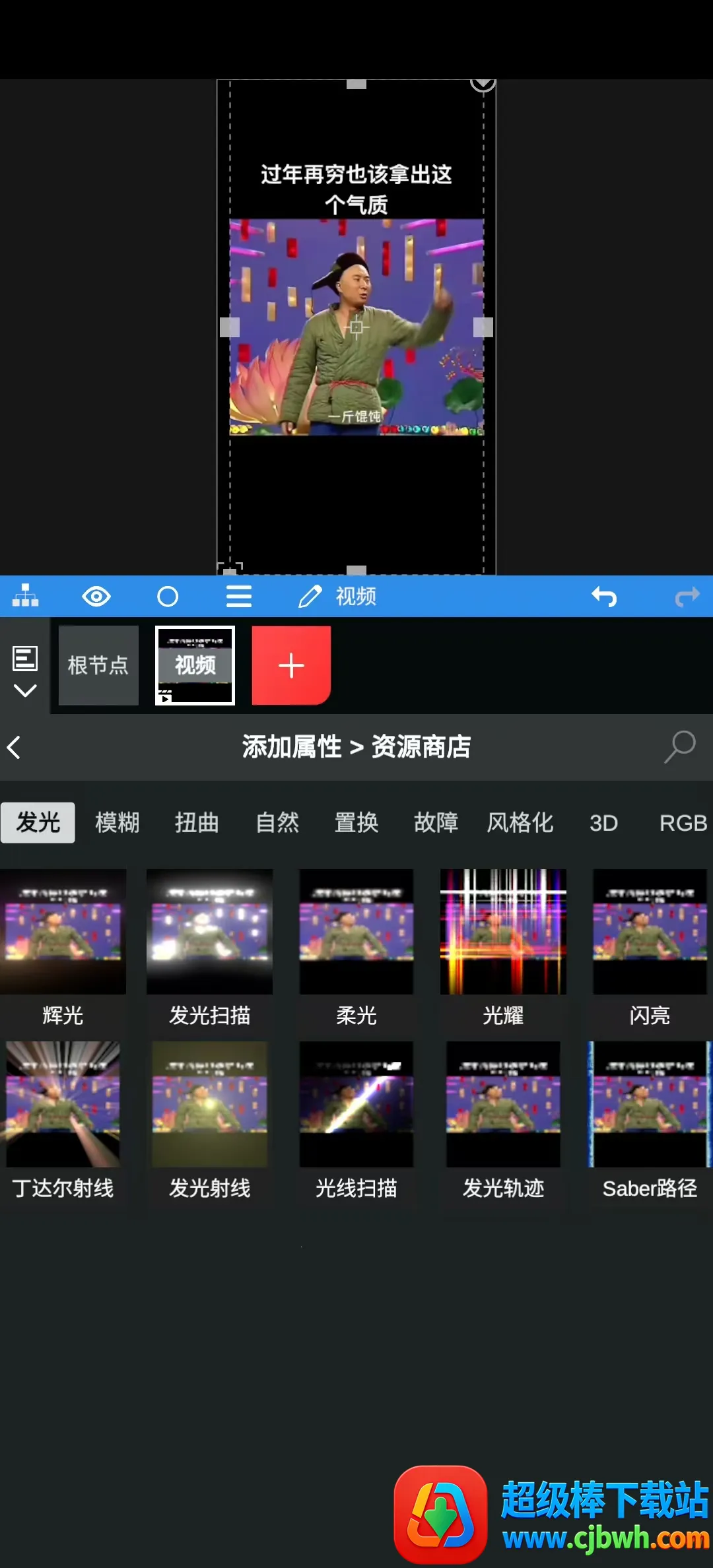Switch to the 模糊 blur tab

(x=118, y=822)
